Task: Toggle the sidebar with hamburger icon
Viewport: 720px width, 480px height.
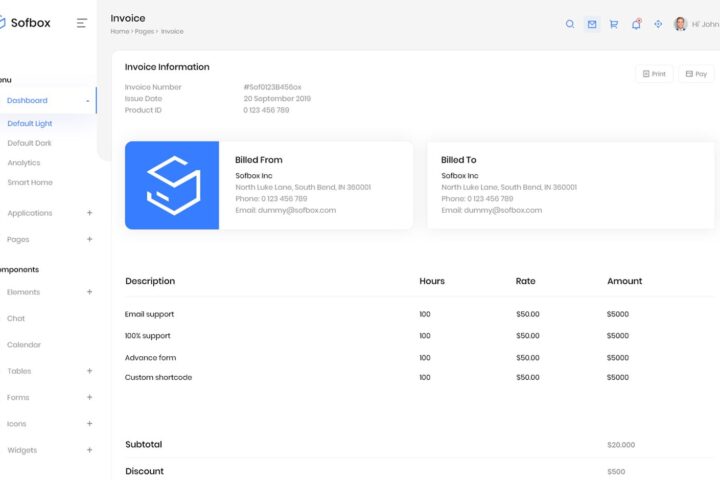Action: [x=82, y=23]
